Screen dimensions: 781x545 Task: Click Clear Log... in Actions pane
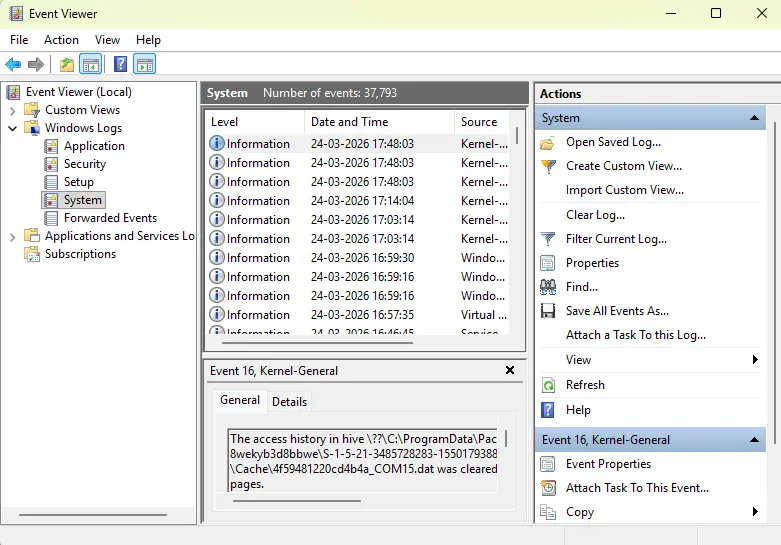[595, 215]
